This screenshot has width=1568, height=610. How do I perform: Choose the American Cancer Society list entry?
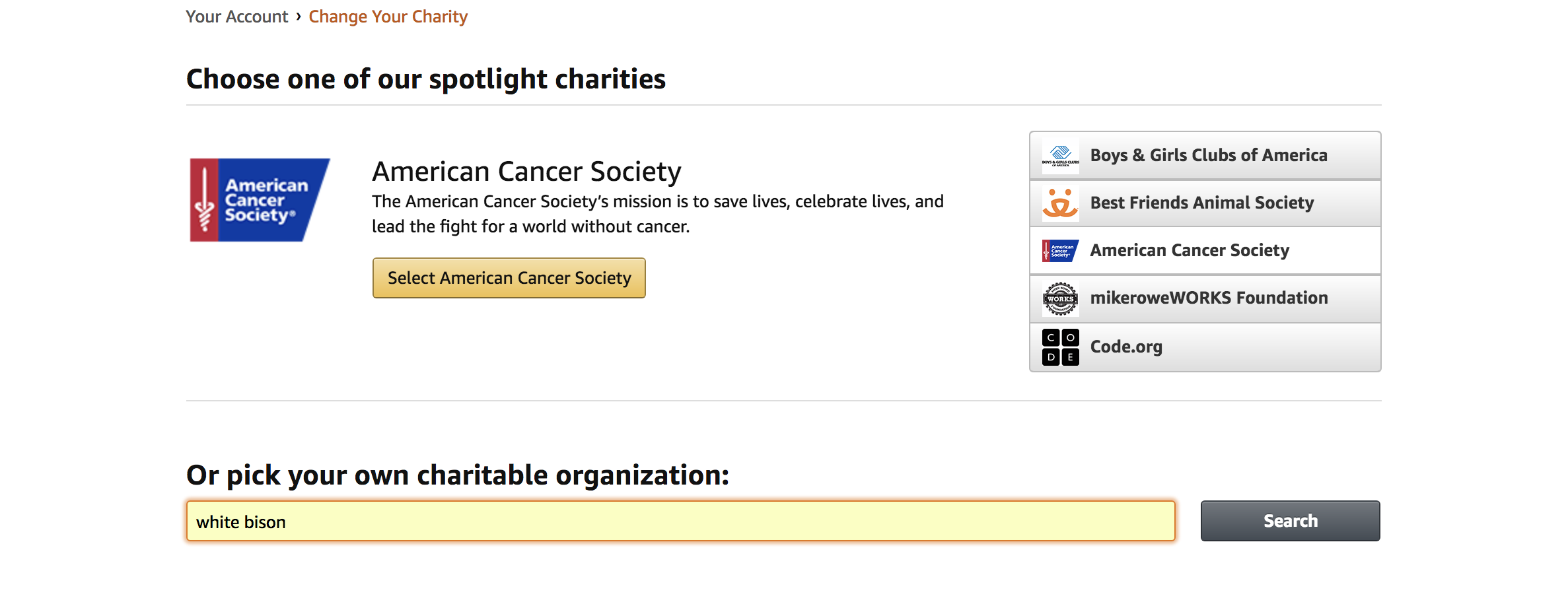tap(1189, 251)
